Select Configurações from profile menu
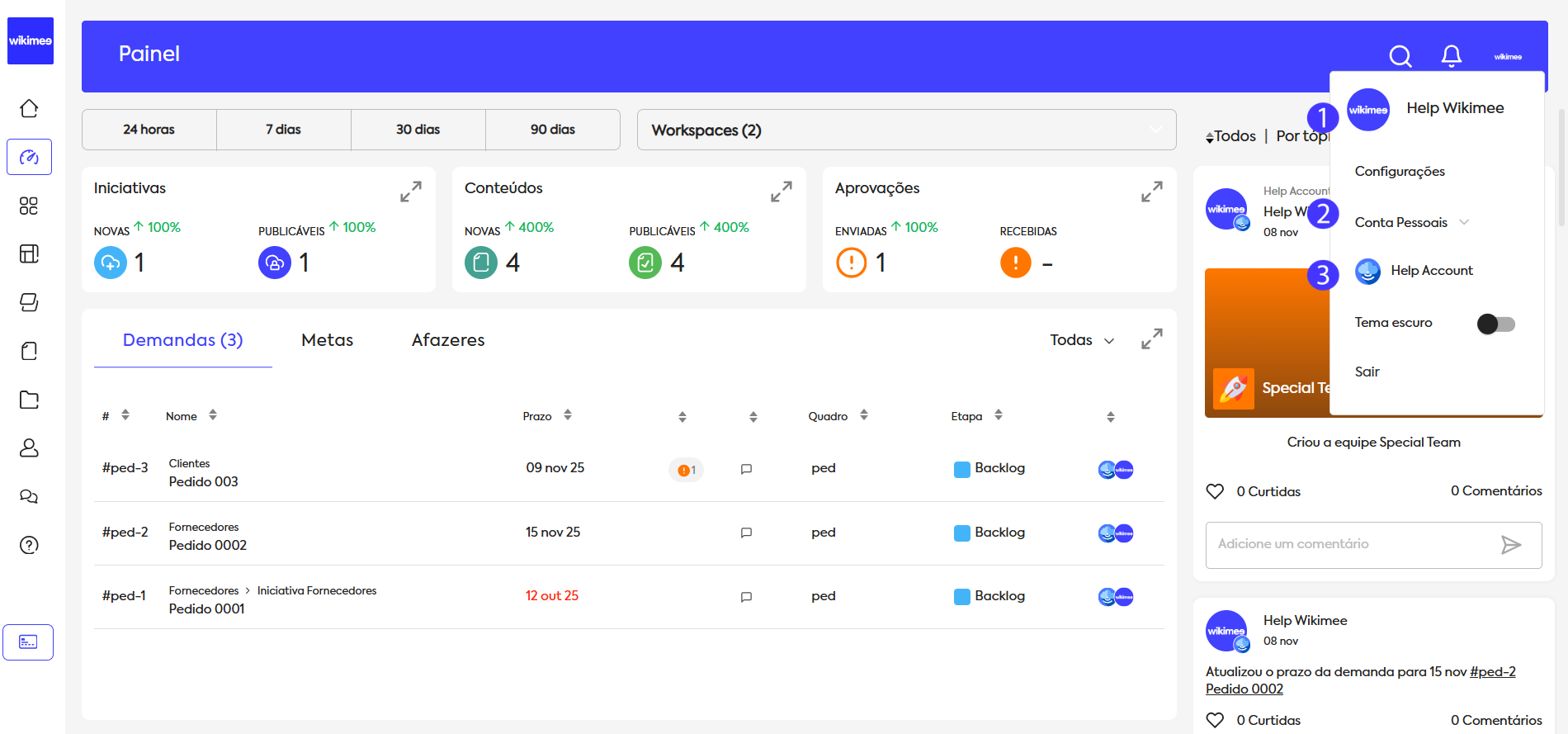 [x=1400, y=171]
